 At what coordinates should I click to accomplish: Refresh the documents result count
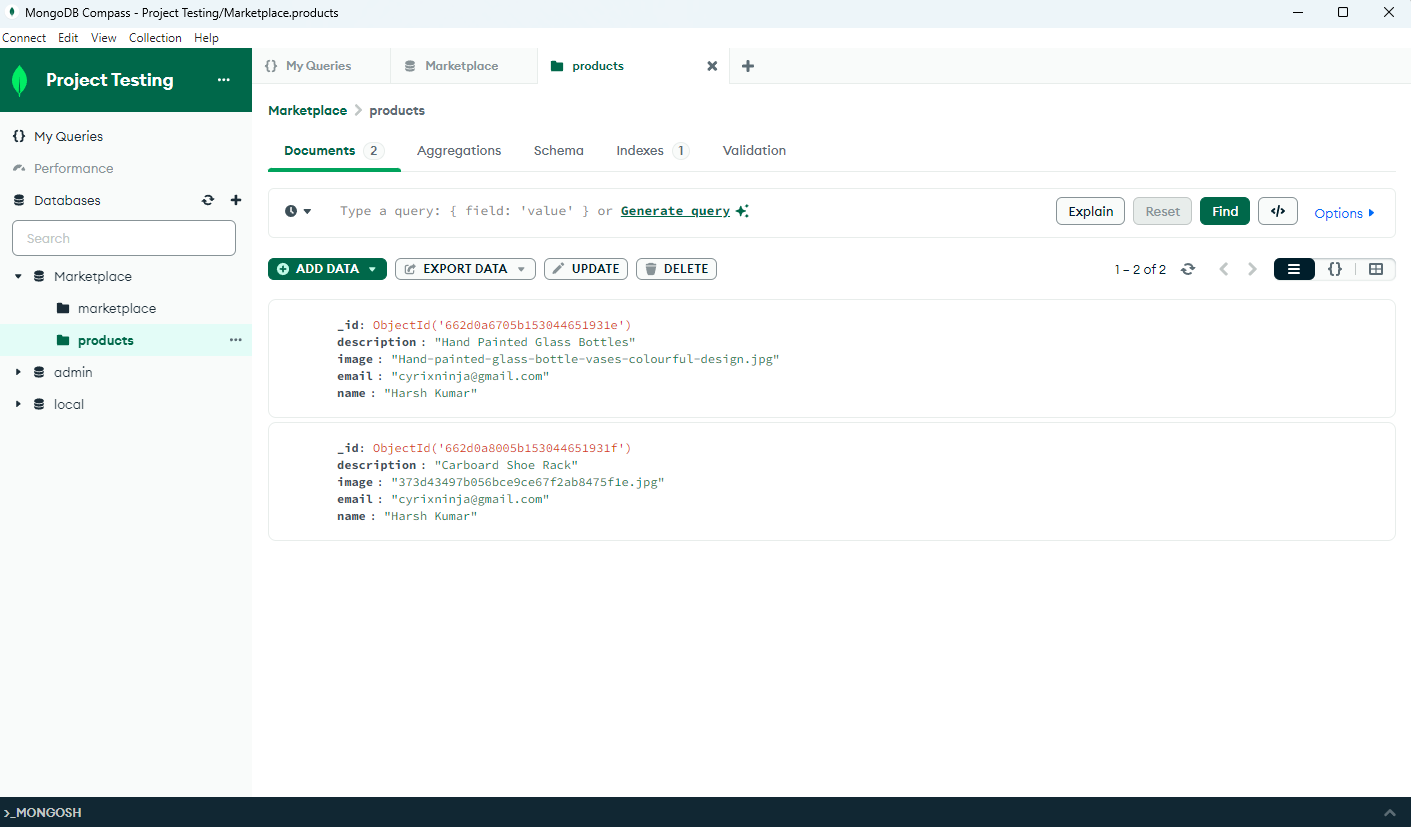(1188, 269)
